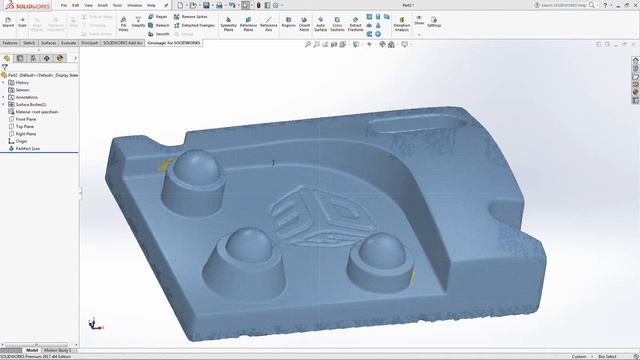The image size is (640, 360).
Task: Open the Window menu
Action: click(x=135, y=5)
